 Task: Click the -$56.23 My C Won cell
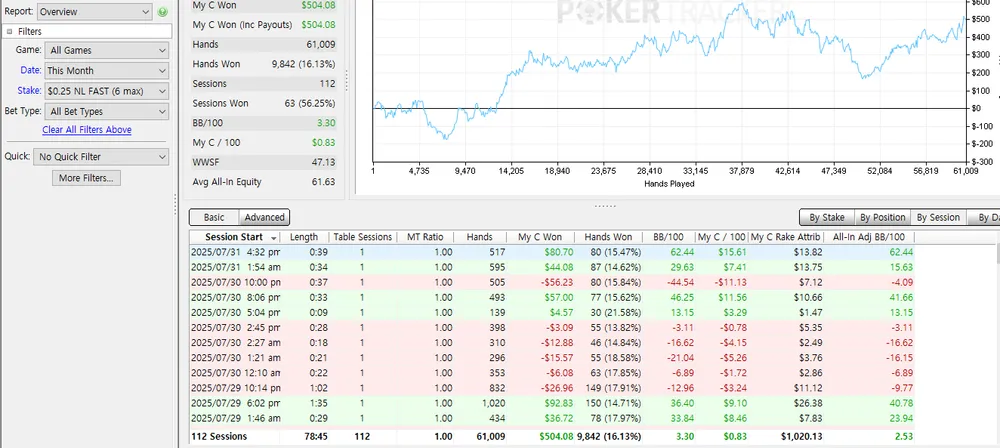point(556,282)
